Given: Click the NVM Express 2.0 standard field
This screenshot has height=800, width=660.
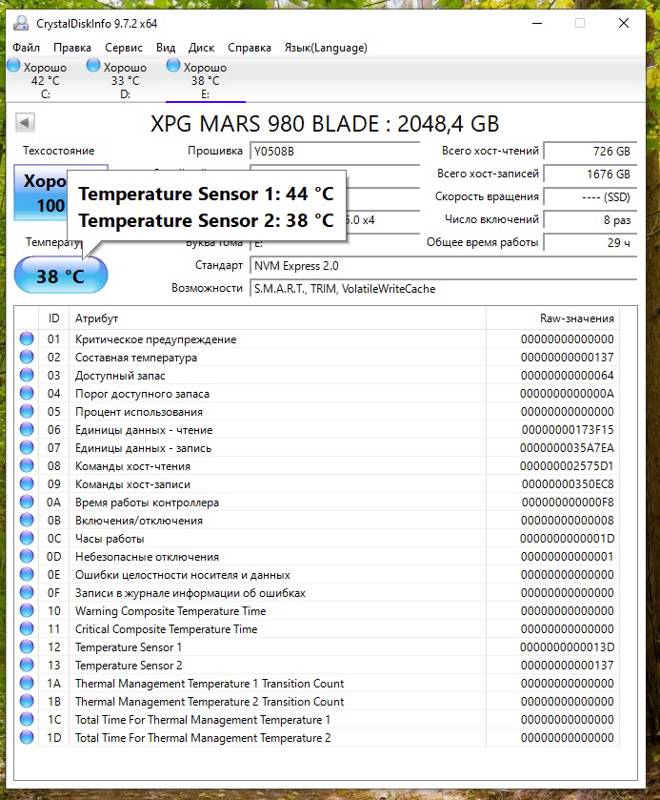Looking at the screenshot, I should point(443,266).
